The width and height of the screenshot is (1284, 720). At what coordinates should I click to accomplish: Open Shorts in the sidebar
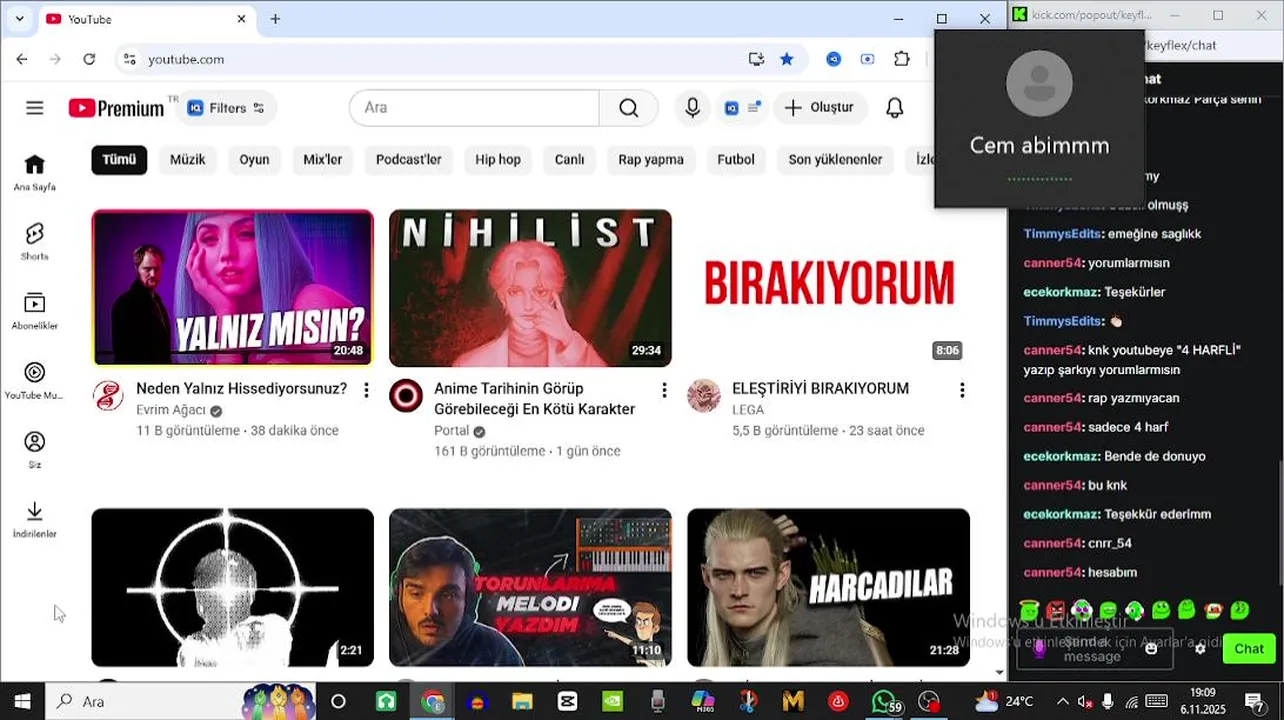click(35, 241)
